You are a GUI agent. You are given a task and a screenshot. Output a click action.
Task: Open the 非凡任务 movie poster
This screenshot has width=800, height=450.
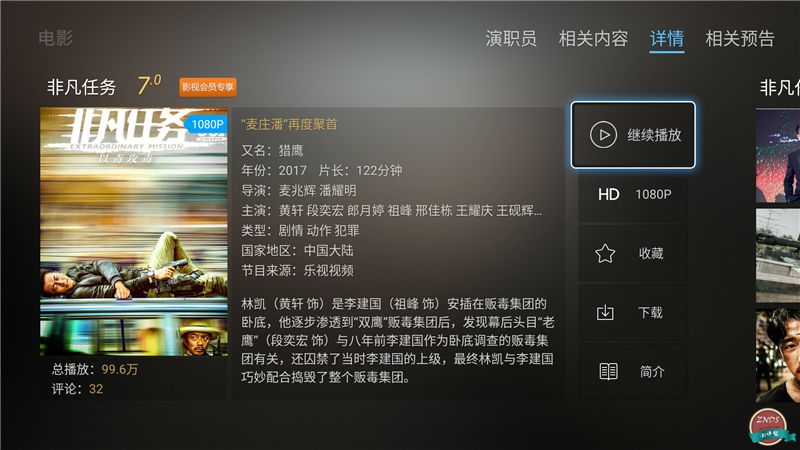tap(134, 231)
